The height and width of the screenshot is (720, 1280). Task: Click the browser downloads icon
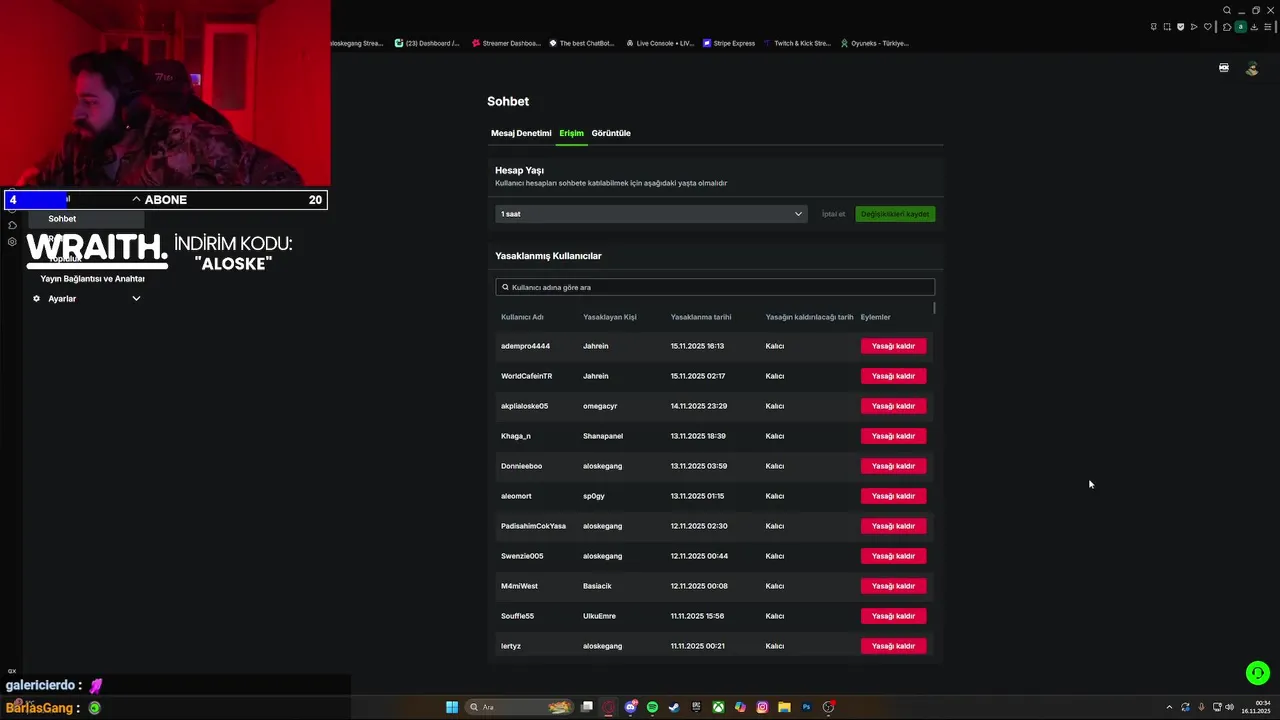1254,27
